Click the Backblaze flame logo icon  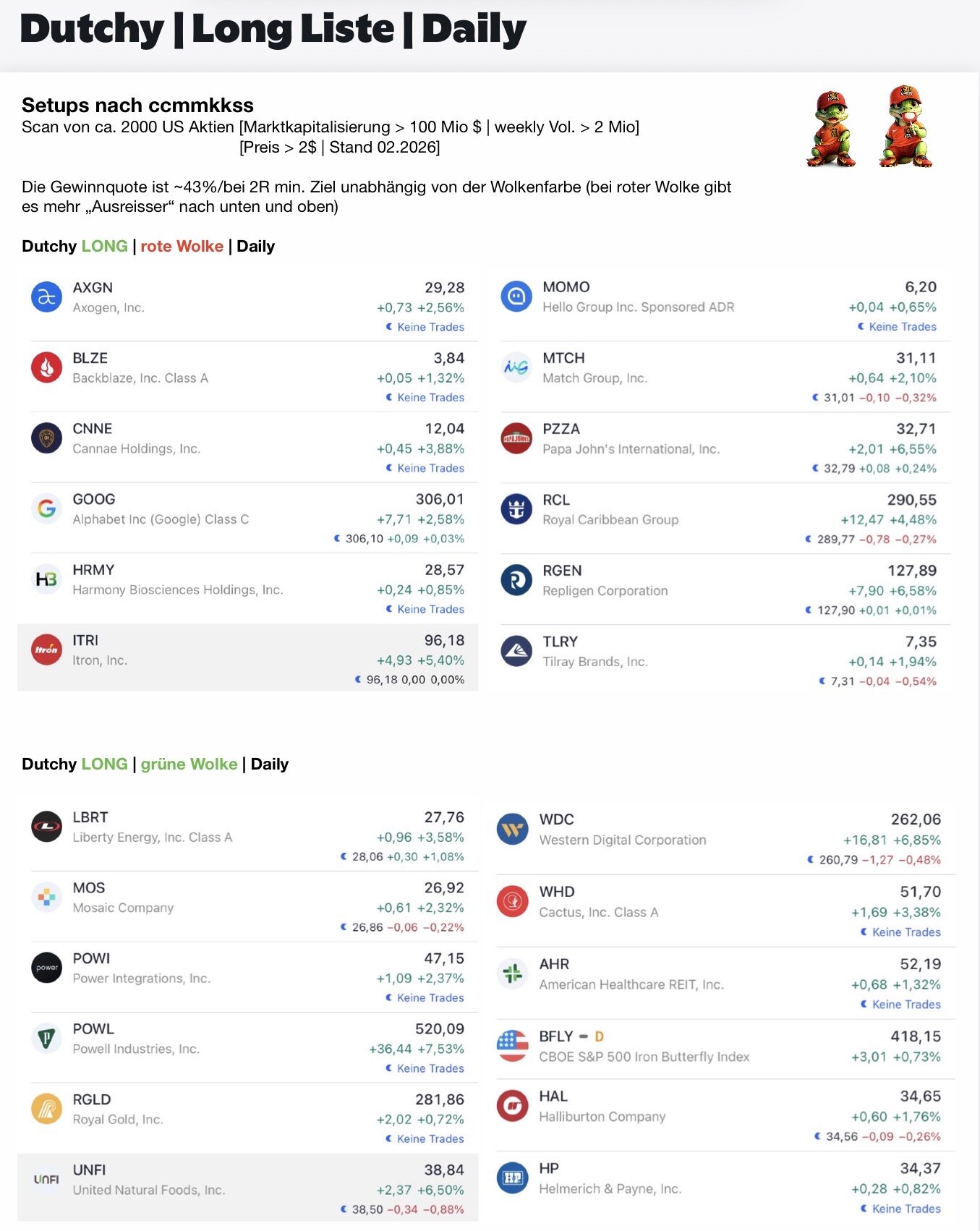coord(46,367)
